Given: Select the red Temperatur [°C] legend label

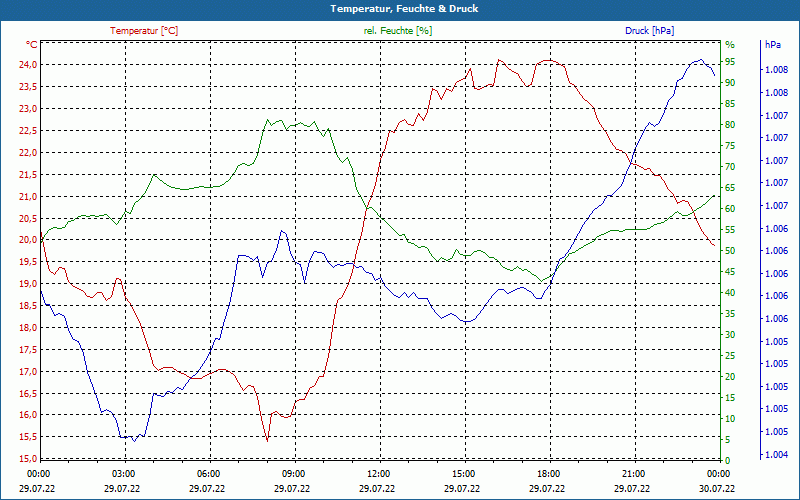Looking at the screenshot, I should coord(144,31).
